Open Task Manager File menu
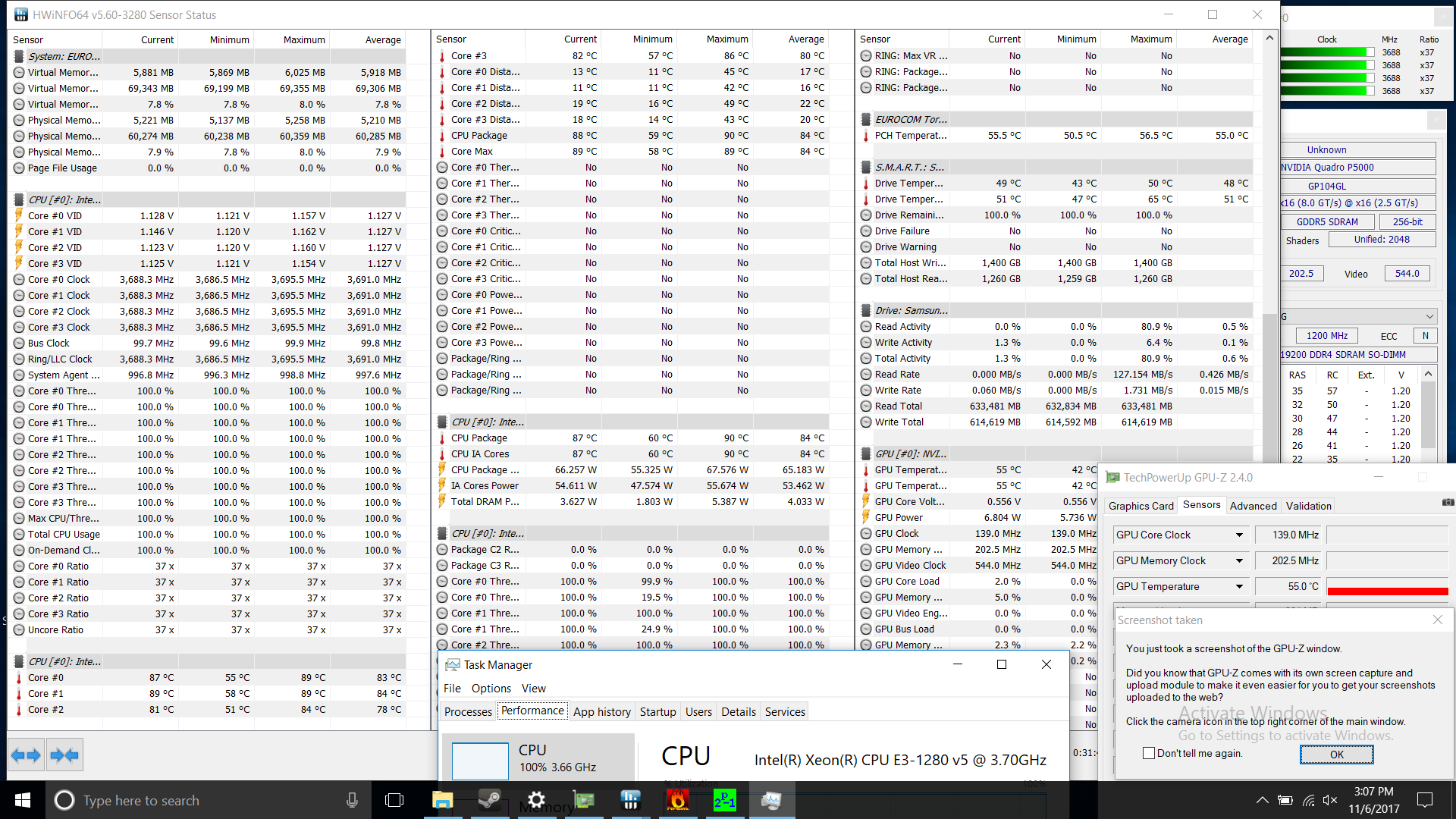The height and width of the screenshot is (819, 1456). (452, 688)
